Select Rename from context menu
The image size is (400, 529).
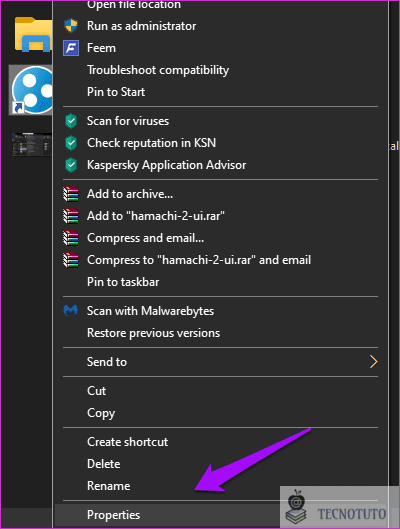(x=108, y=486)
